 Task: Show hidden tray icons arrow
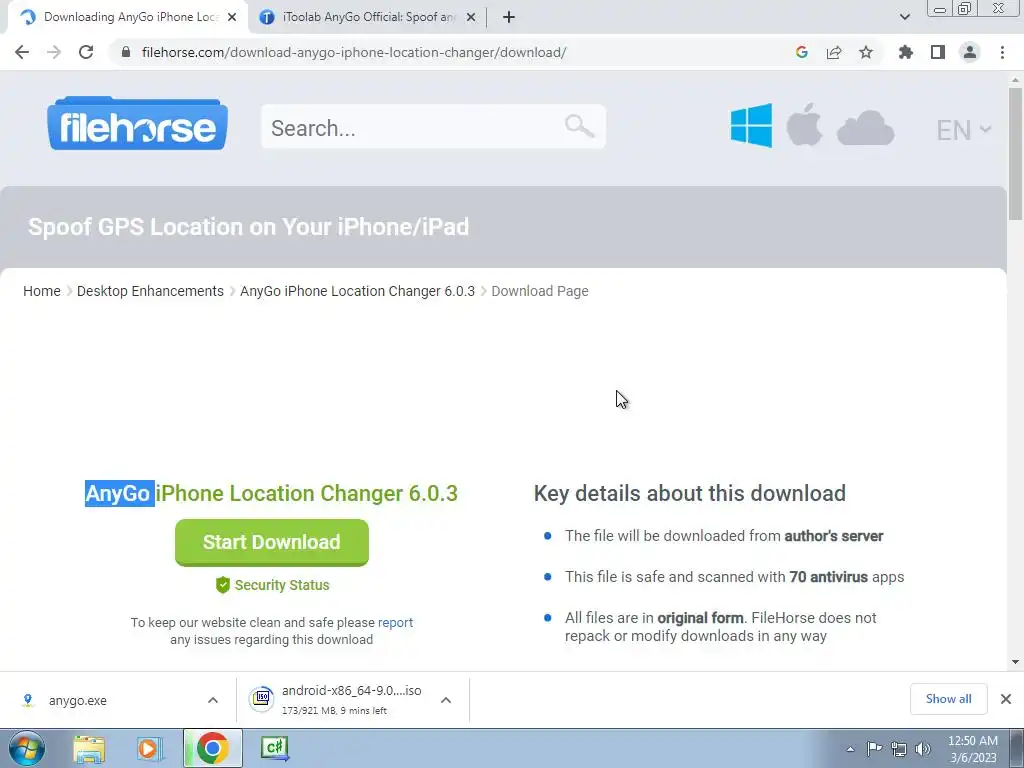(x=850, y=749)
